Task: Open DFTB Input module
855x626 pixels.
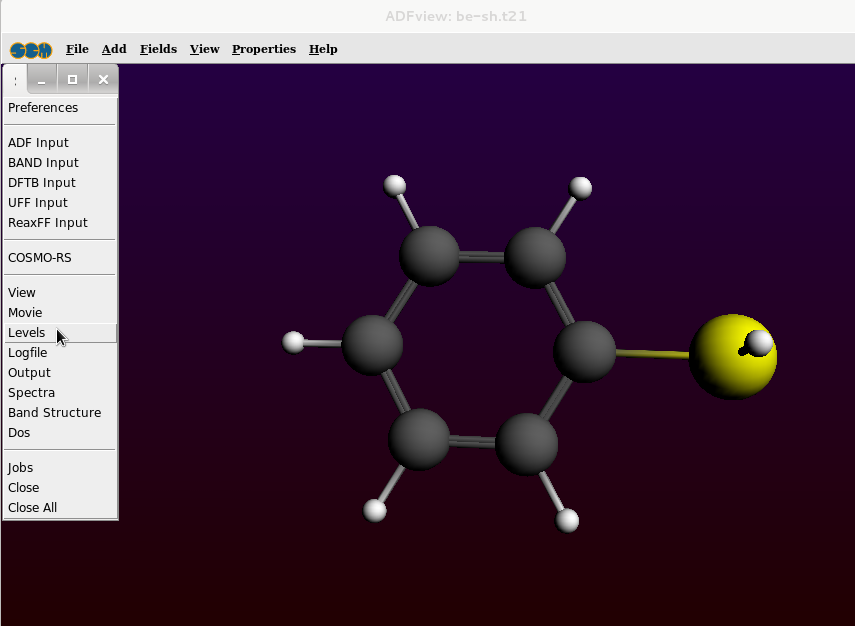Action: [42, 183]
